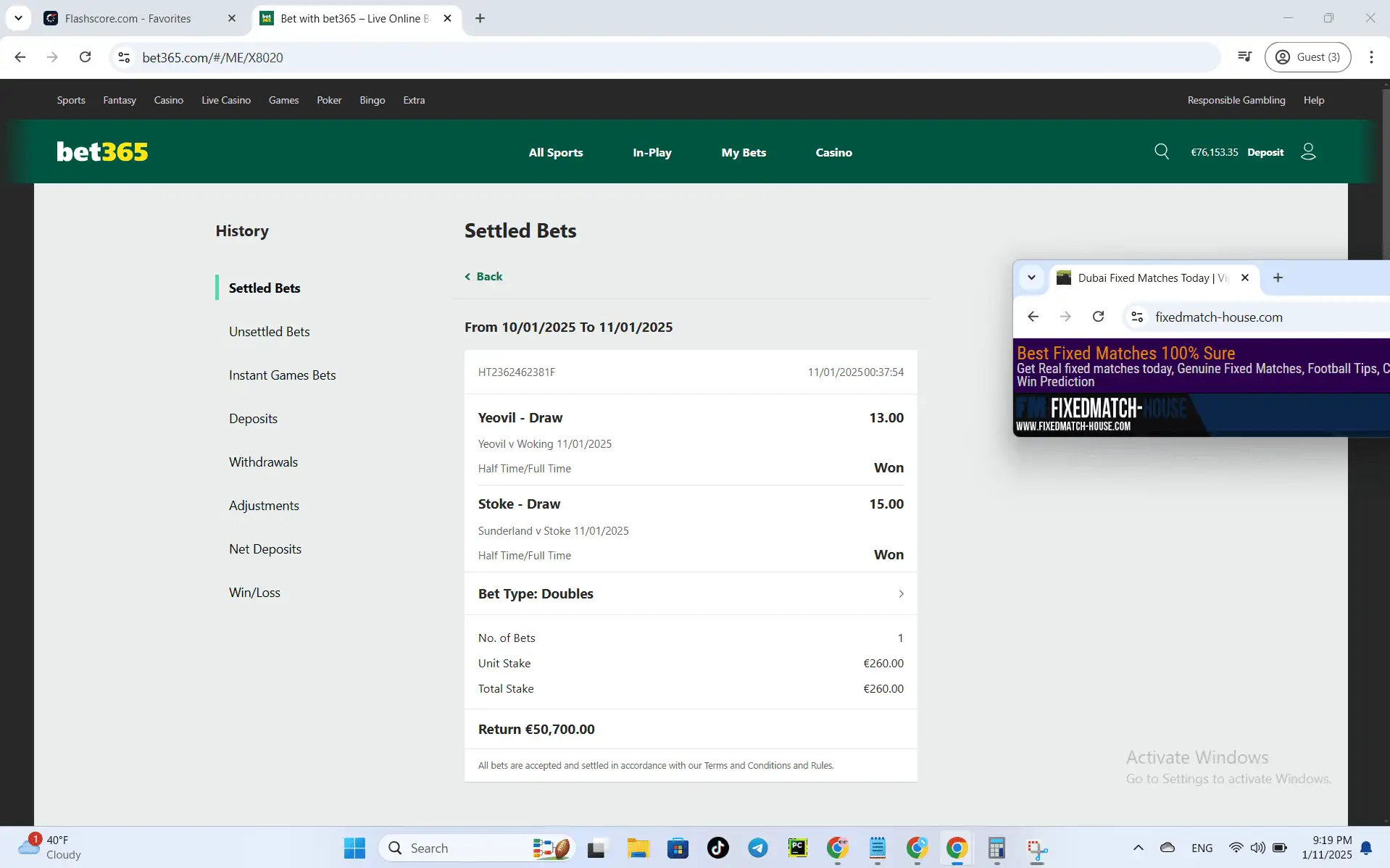
Task: Switch to the Flashscore.com Favorites tab
Action: tap(128, 19)
